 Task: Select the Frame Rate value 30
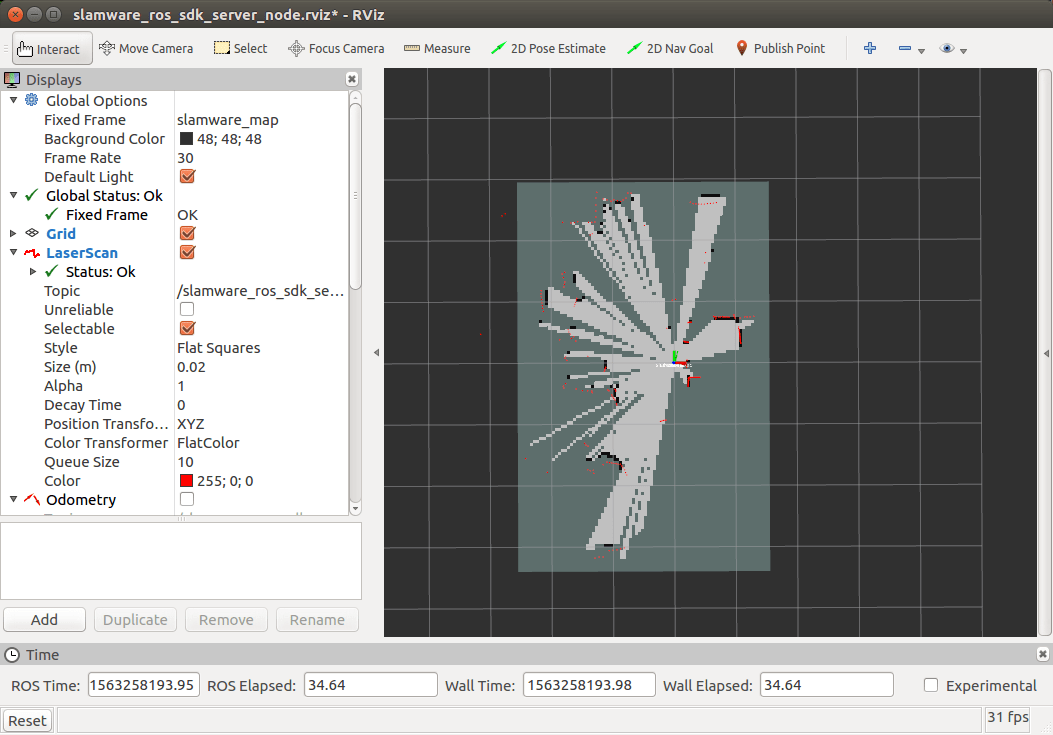coord(185,158)
